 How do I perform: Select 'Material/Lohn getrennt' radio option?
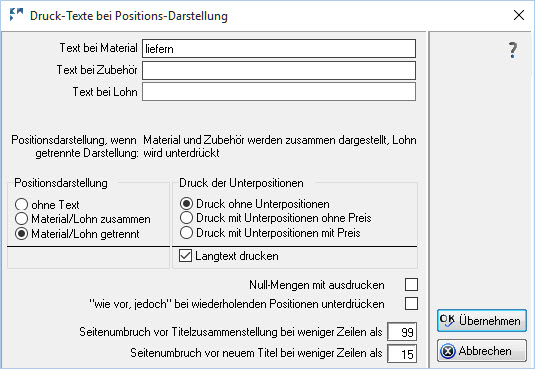[x=21, y=234]
